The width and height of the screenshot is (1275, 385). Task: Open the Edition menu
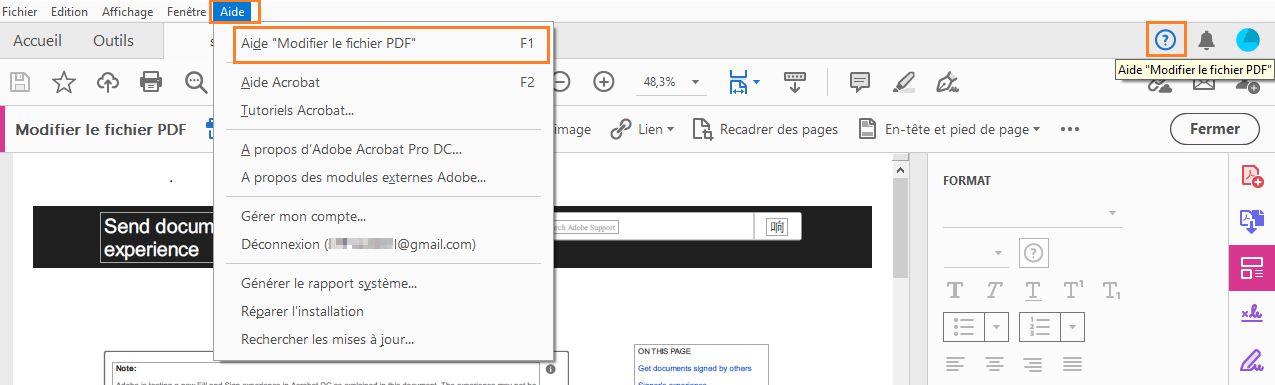(x=69, y=11)
